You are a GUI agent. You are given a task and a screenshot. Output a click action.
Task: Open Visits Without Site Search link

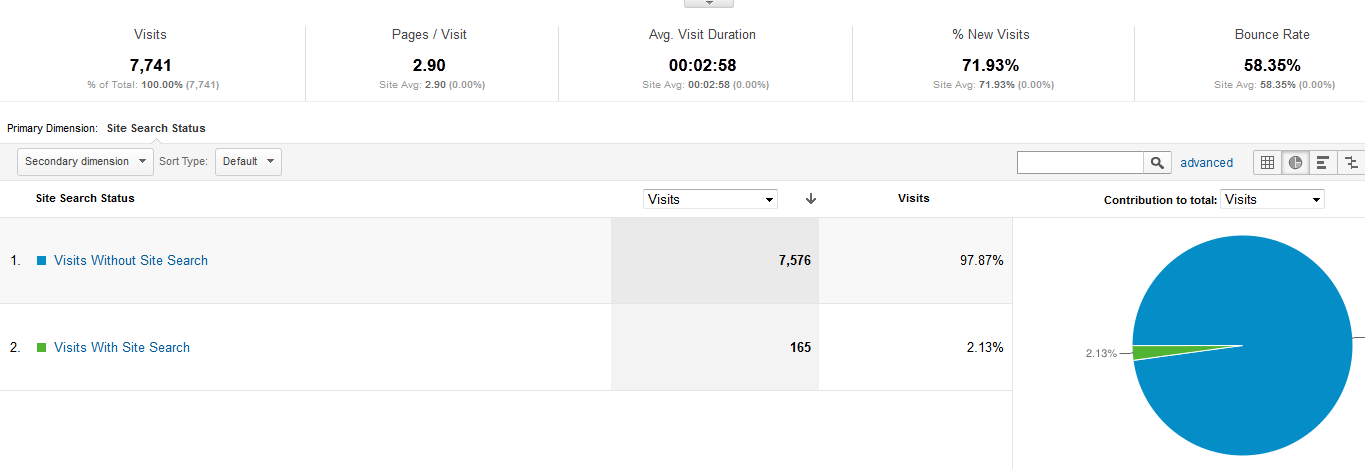click(131, 260)
